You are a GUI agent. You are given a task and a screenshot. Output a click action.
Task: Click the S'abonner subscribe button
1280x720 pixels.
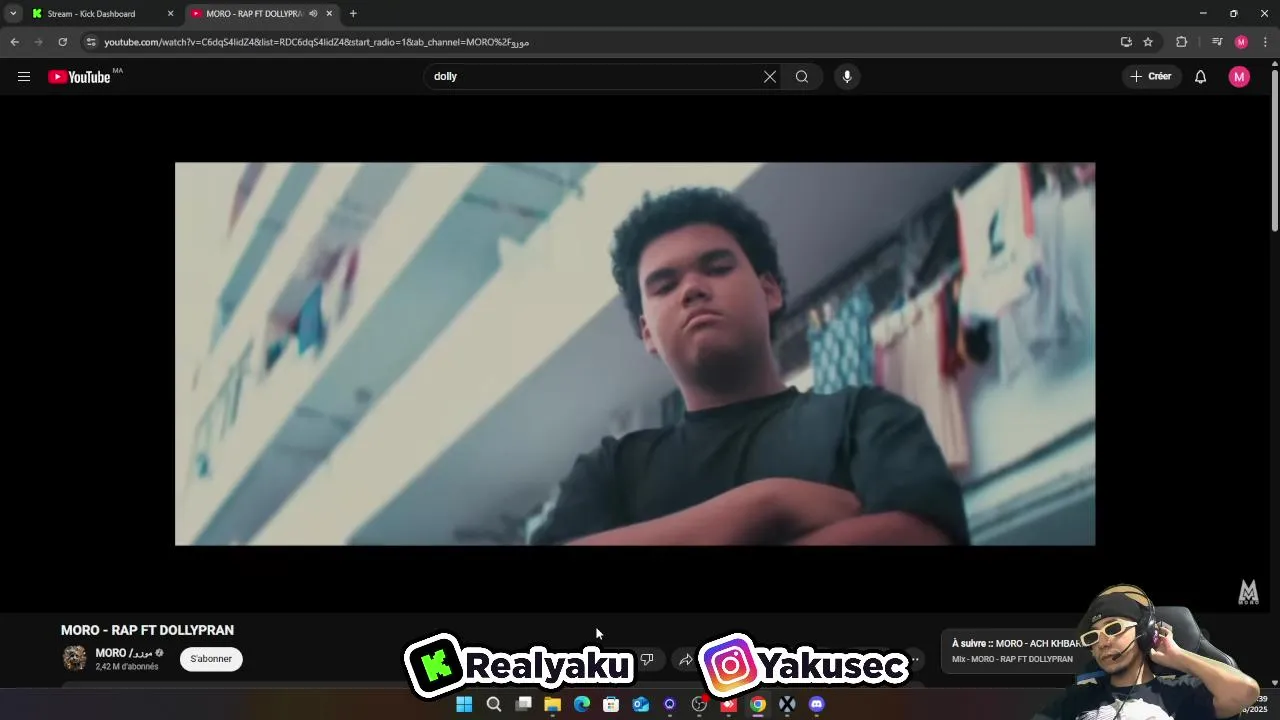[x=211, y=659]
